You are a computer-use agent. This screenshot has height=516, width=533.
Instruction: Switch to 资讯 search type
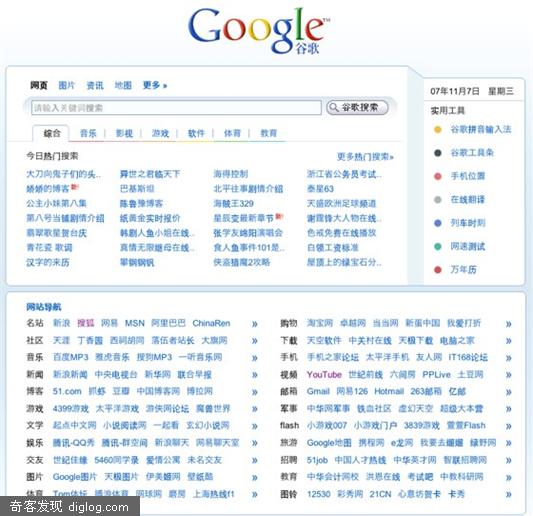click(x=95, y=85)
